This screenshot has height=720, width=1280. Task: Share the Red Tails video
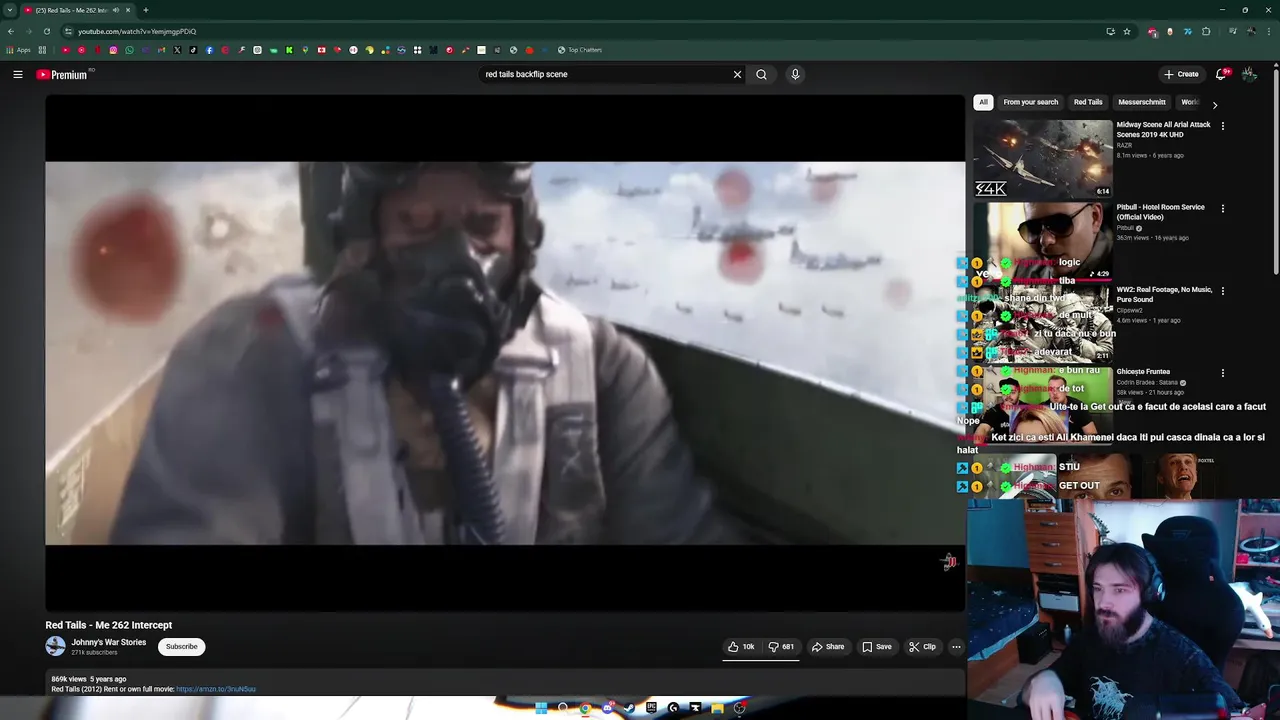[828, 647]
